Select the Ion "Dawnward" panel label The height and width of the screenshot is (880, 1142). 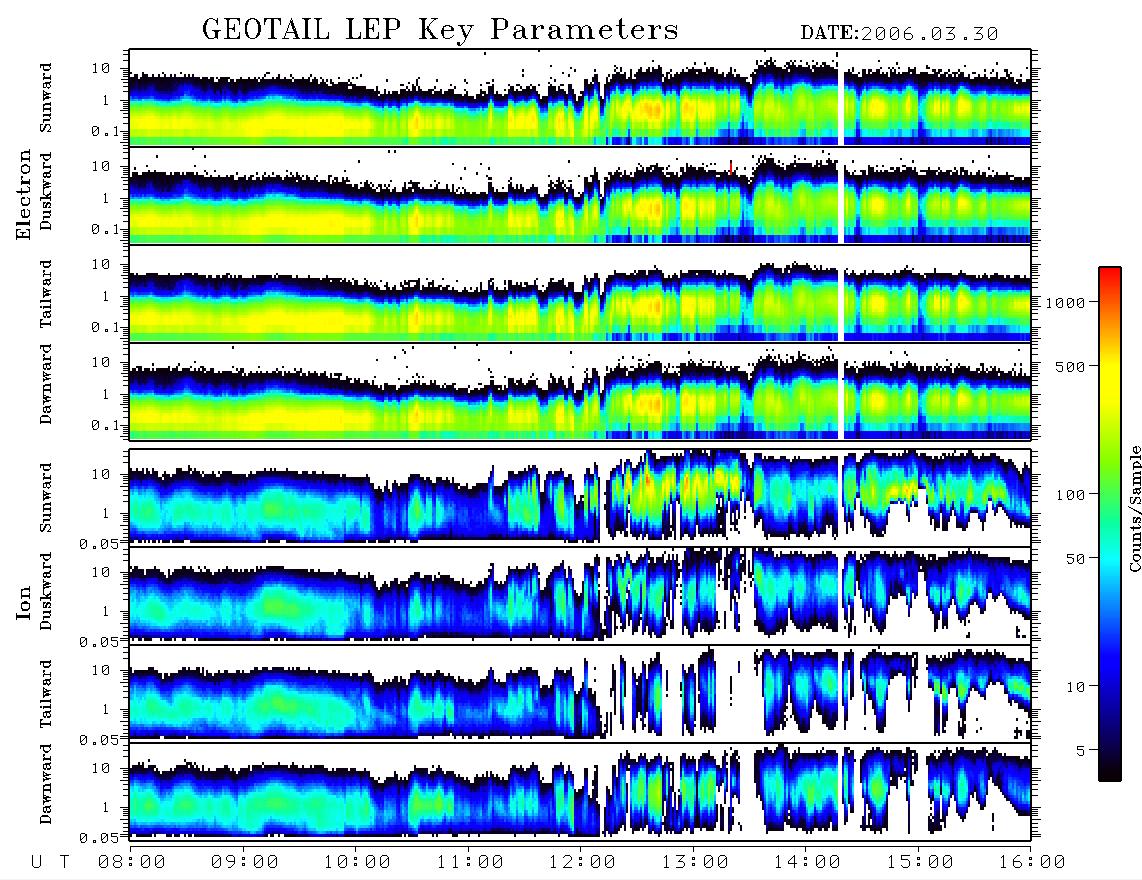tap(46, 784)
